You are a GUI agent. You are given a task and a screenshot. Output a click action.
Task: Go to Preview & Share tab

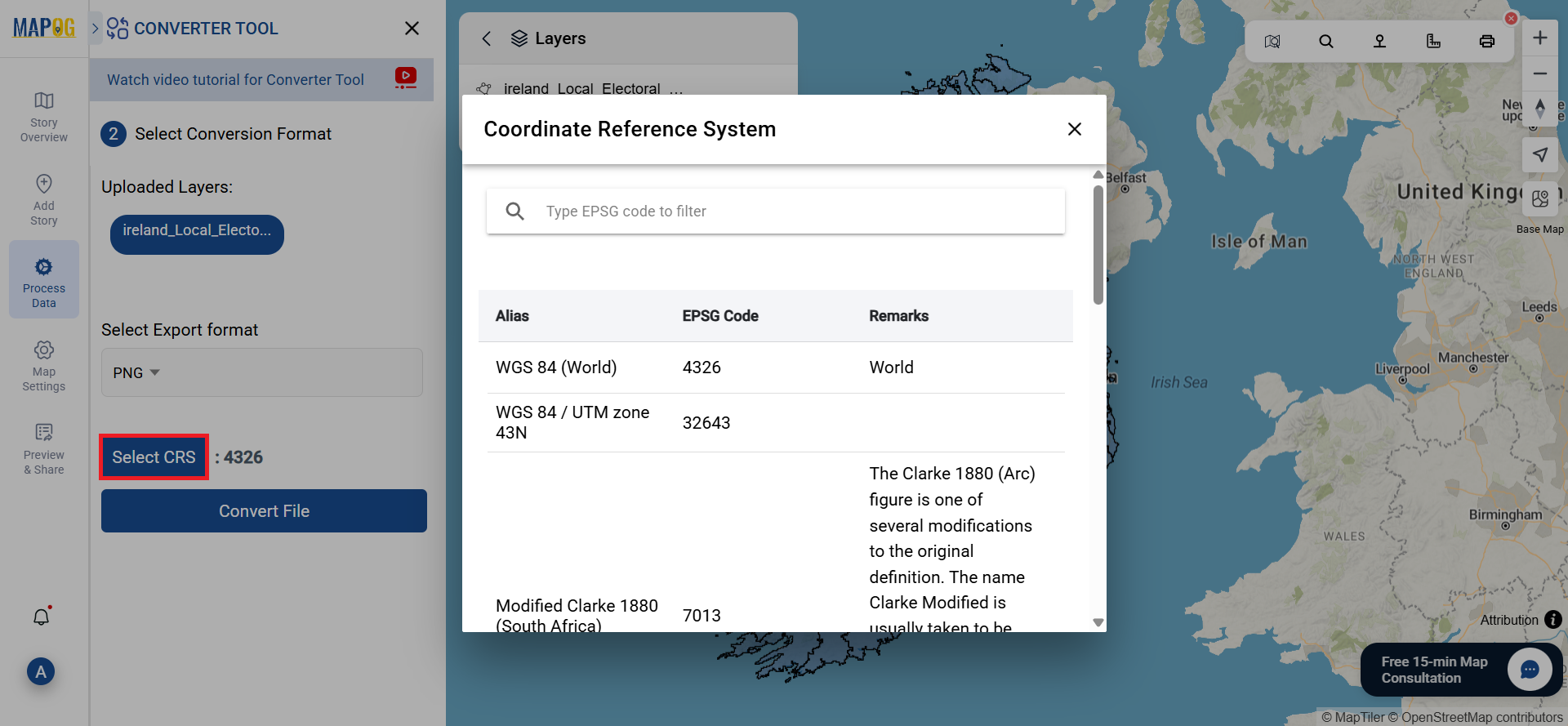(44, 448)
